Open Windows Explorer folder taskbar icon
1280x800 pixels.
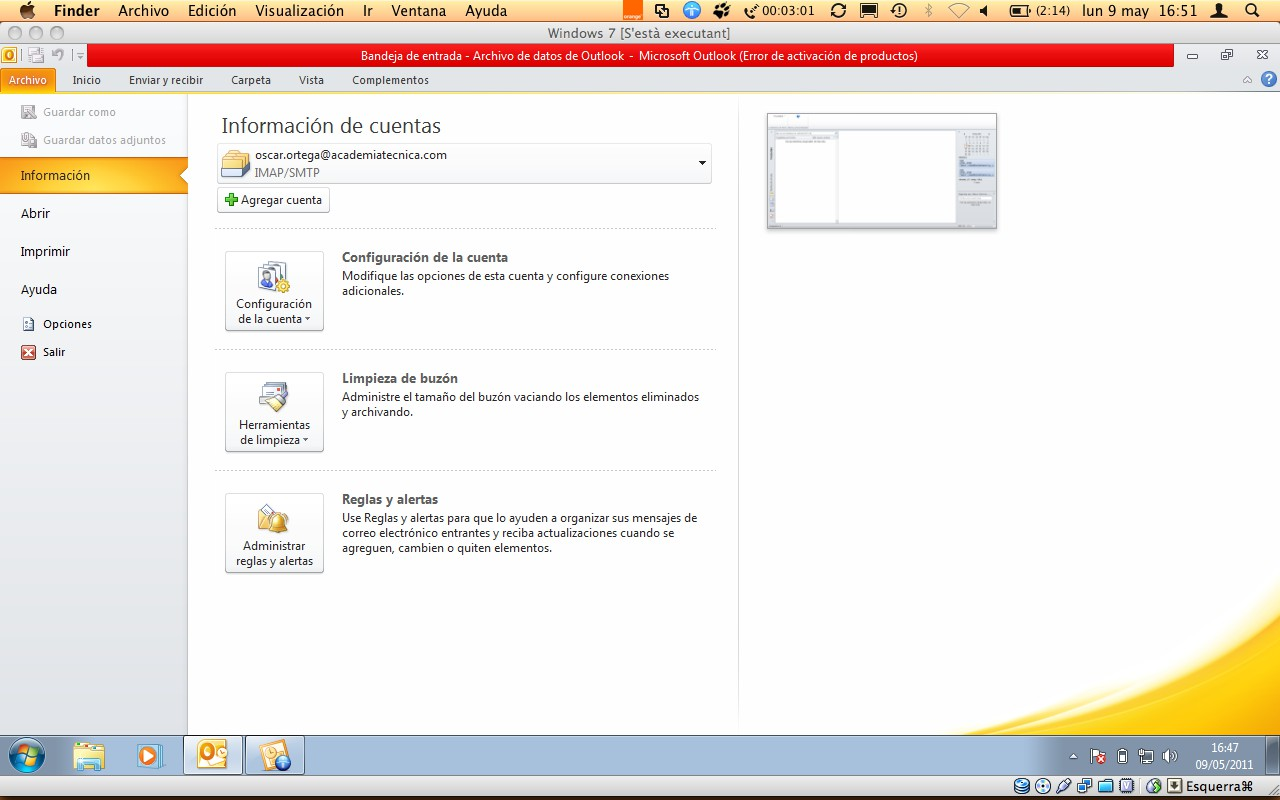tap(89, 756)
